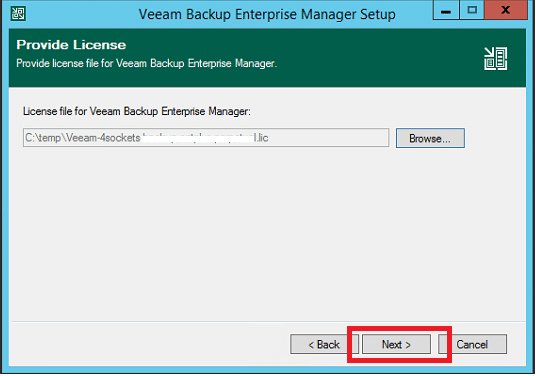Viewport: 536px width, 376px height.
Task: Click 'Provide license file for Veeam Backup' subtitle
Action: pos(147,64)
